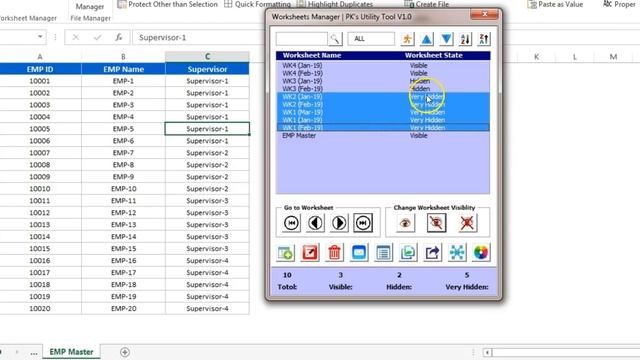Click Highlight Duplicates in ribbon
This screenshot has height=360, width=640.
point(335,4)
